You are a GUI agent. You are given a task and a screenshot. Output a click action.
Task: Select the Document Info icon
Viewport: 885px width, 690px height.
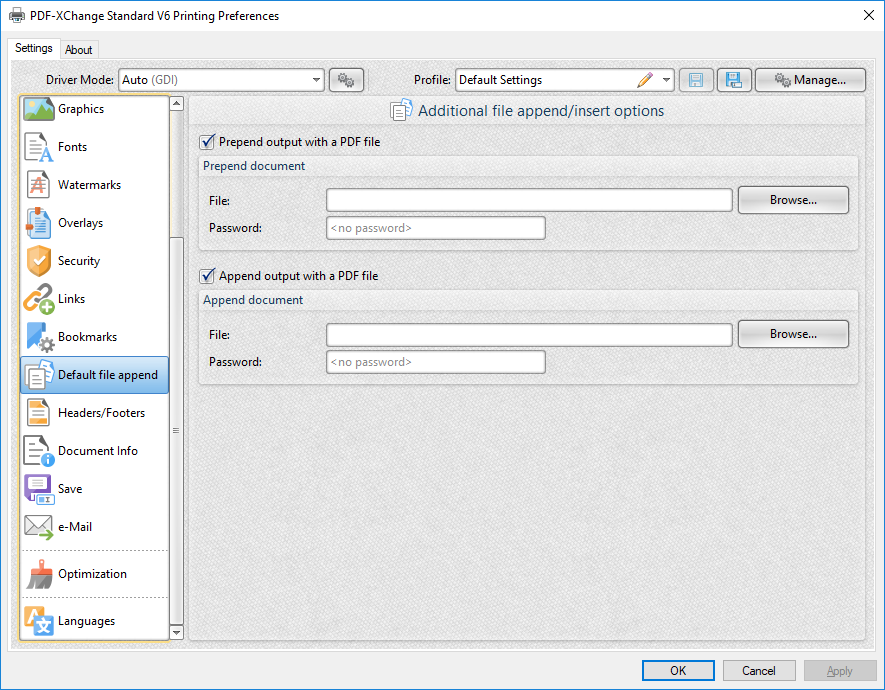[x=38, y=451]
